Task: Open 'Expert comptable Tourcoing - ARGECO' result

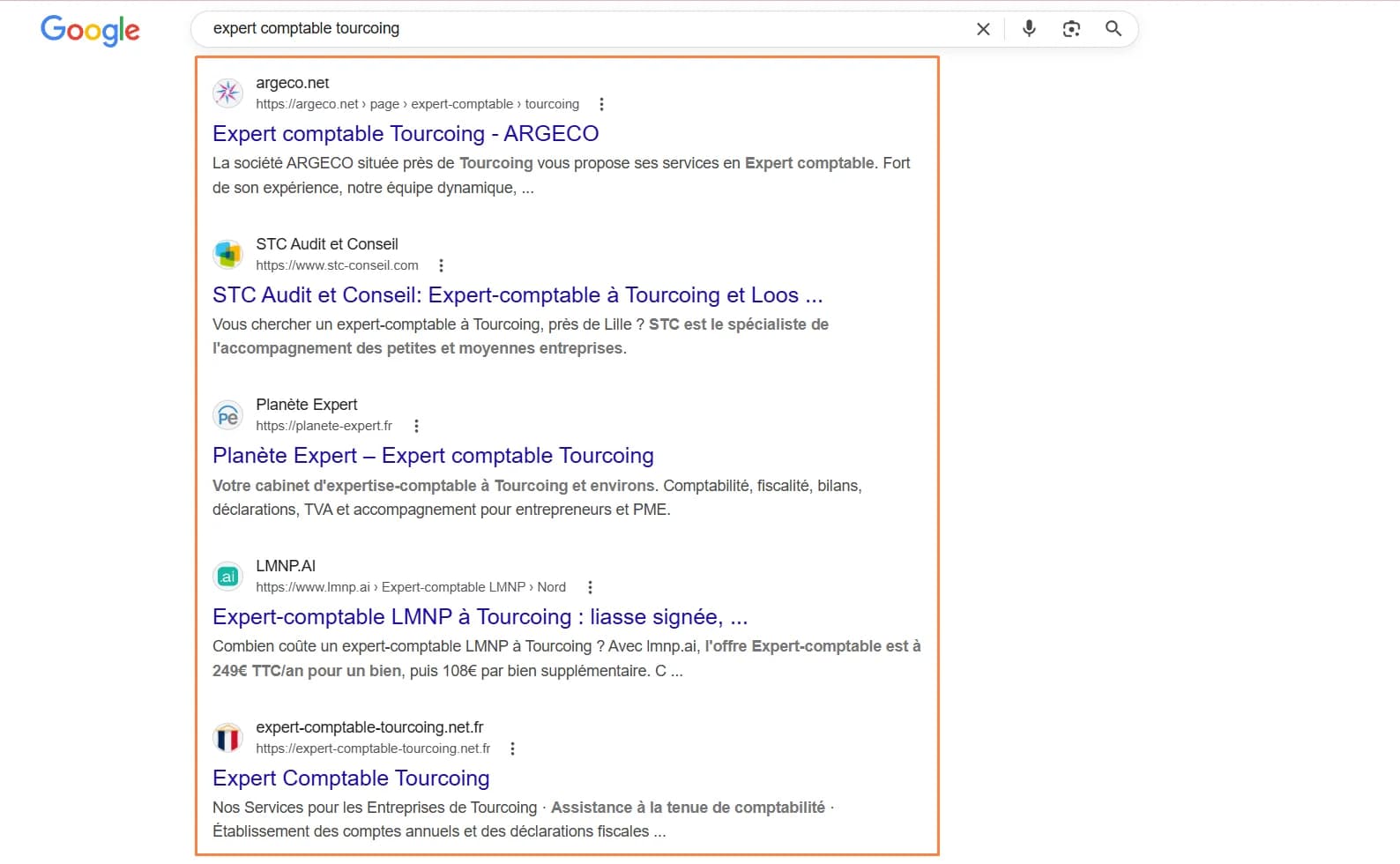Action: (406, 133)
